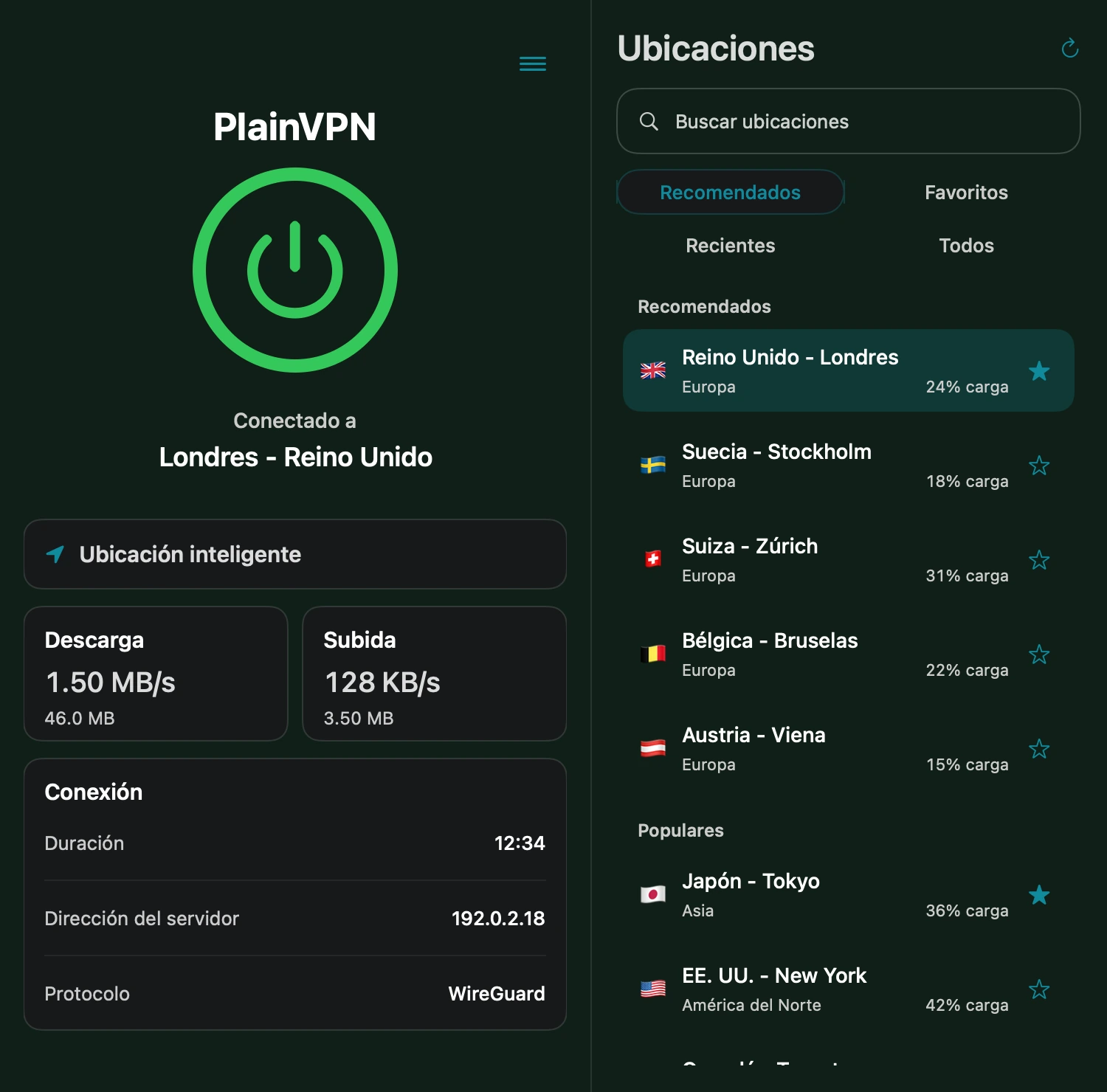1107x1092 pixels.
Task: Click the 15% carga label for Austria
Action: coord(967,764)
